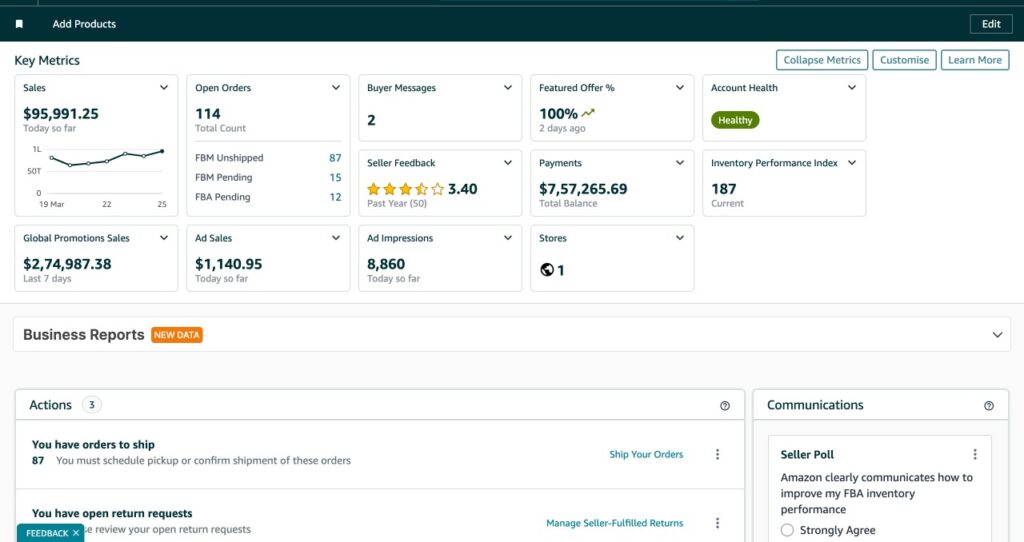Open the three-dot menu for orders to ship

pyautogui.click(x=718, y=454)
